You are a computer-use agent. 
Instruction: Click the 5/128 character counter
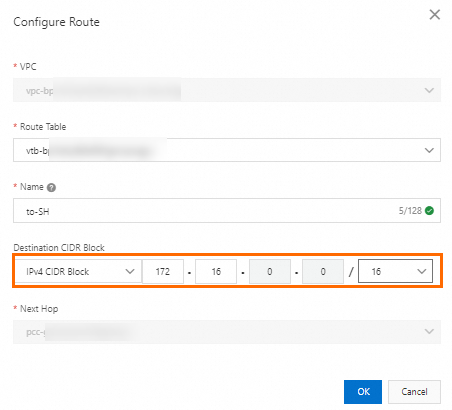[410, 211]
